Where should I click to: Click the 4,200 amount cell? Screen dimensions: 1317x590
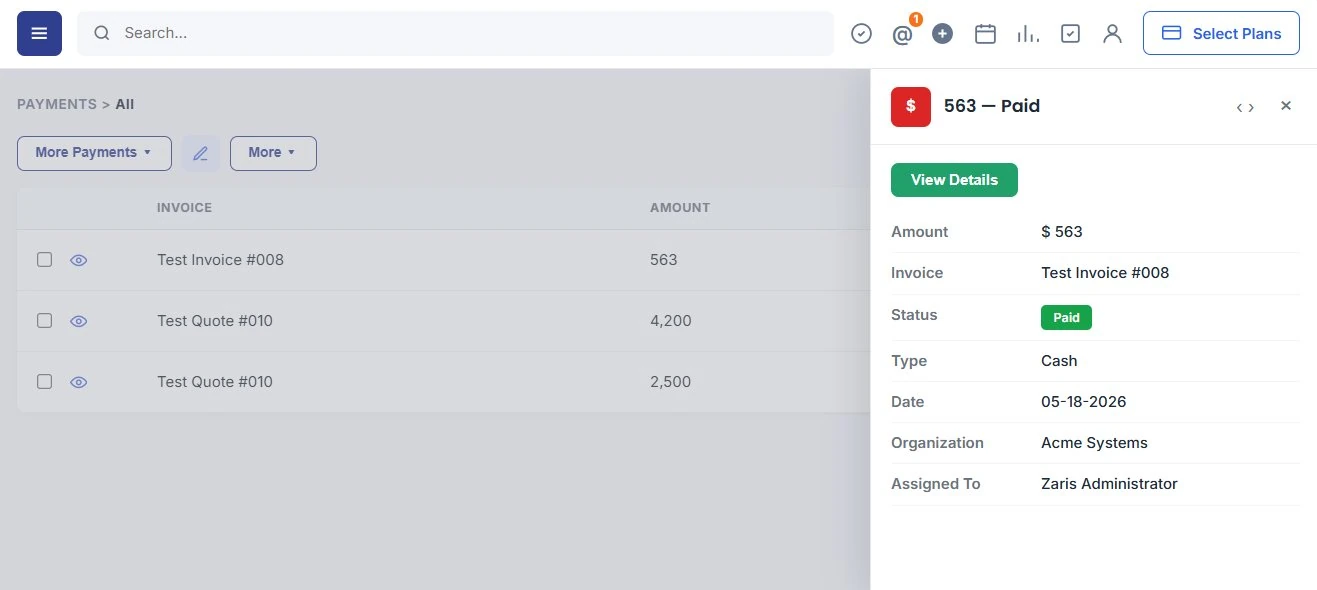tap(670, 321)
